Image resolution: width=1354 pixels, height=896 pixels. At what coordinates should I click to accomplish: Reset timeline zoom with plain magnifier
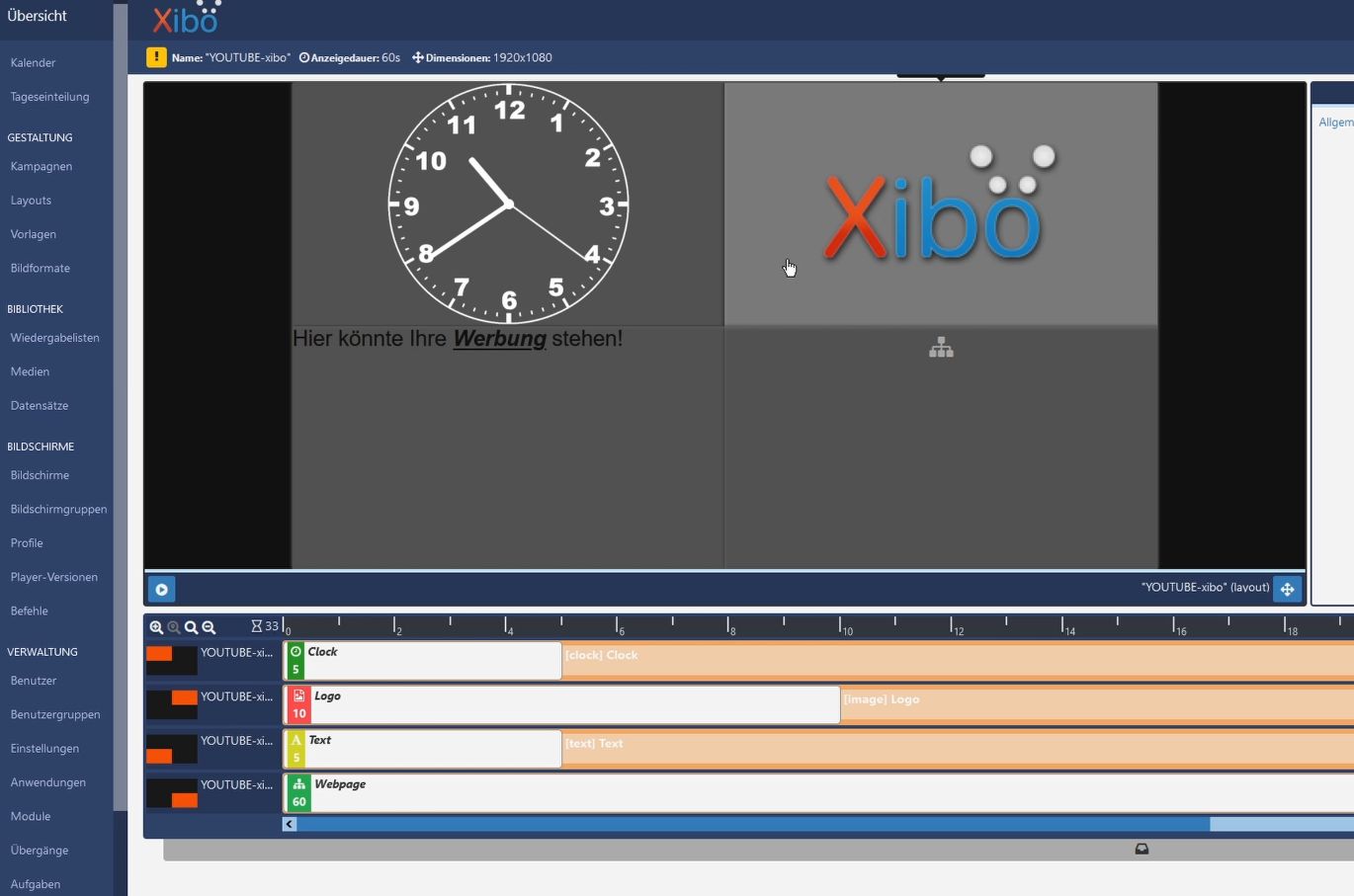[191, 627]
